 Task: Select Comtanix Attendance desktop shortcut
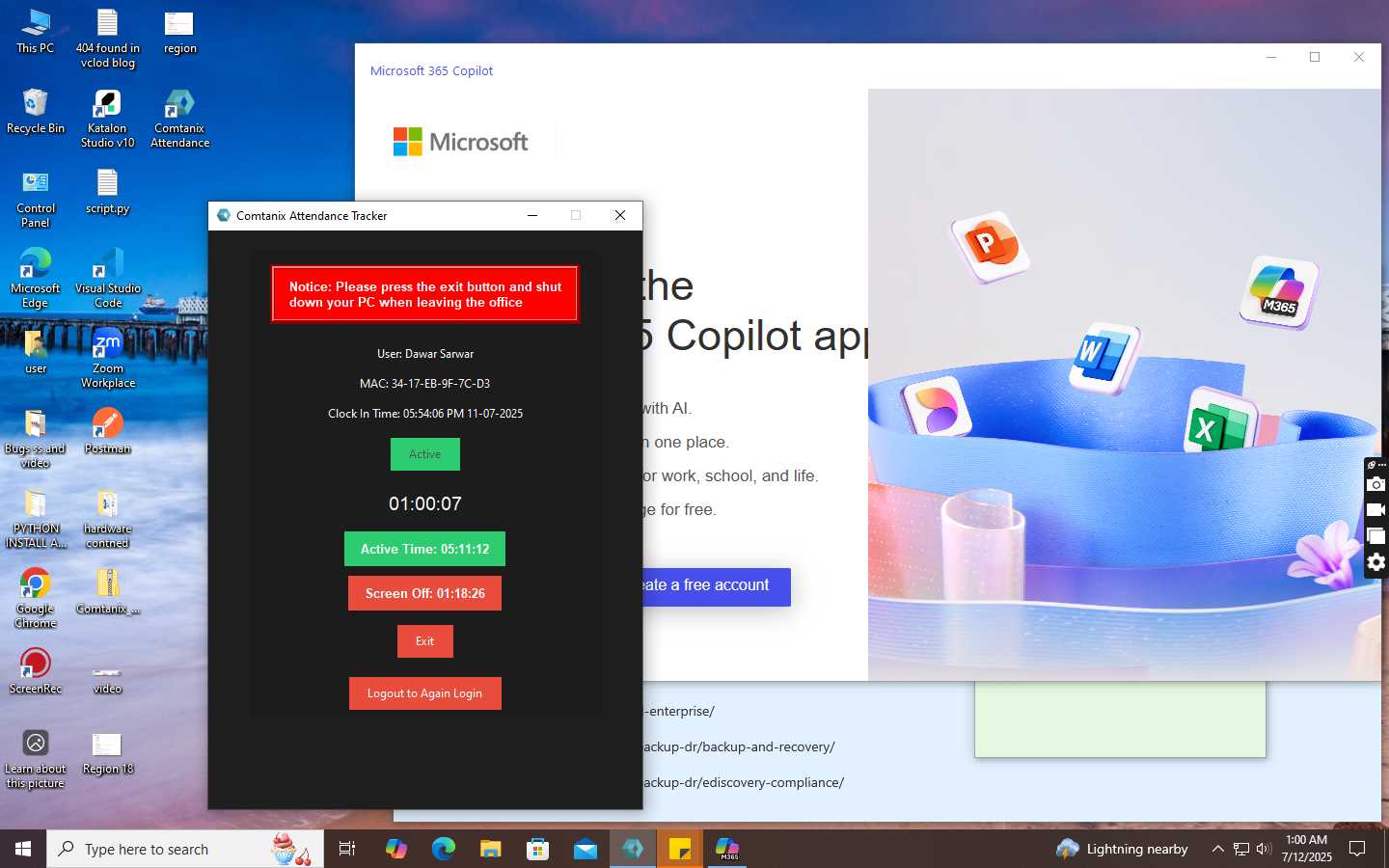[x=179, y=118]
